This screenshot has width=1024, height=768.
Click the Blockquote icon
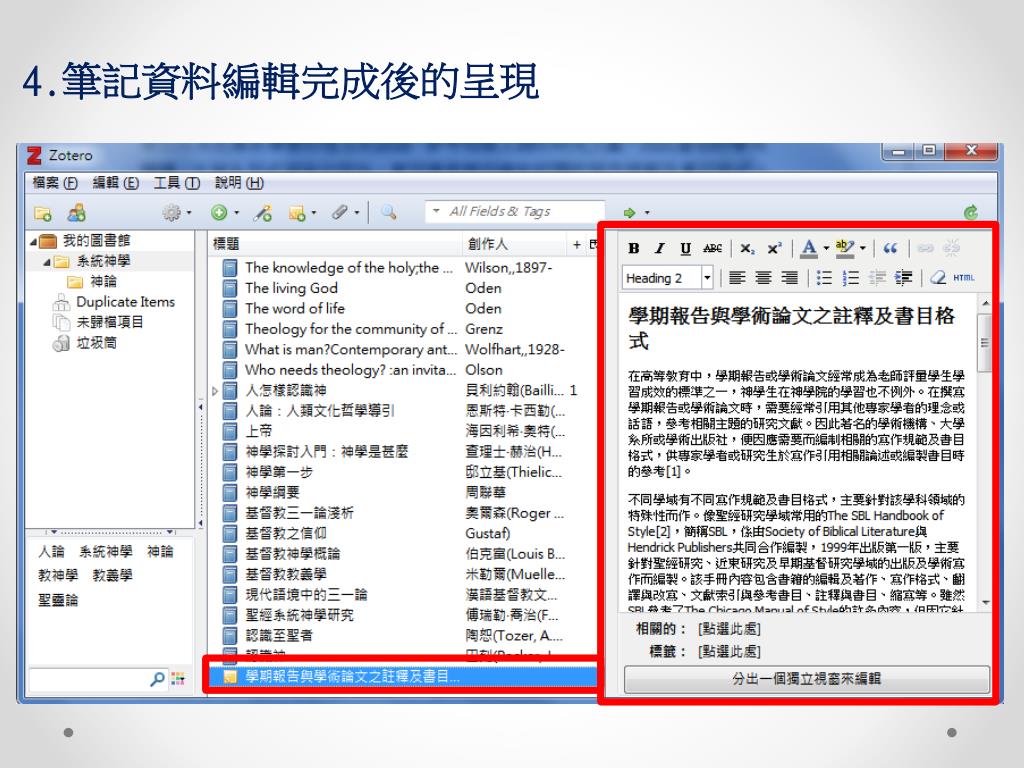890,248
